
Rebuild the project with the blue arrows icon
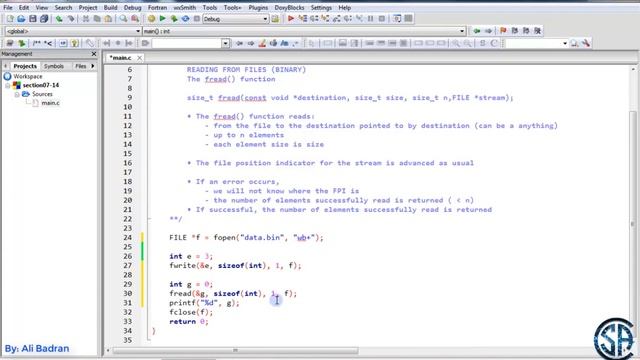tap(185, 19)
